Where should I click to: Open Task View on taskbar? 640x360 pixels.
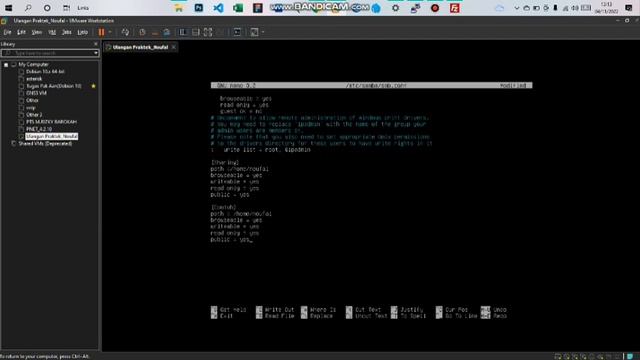pyautogui.click(x=67, y=8)
